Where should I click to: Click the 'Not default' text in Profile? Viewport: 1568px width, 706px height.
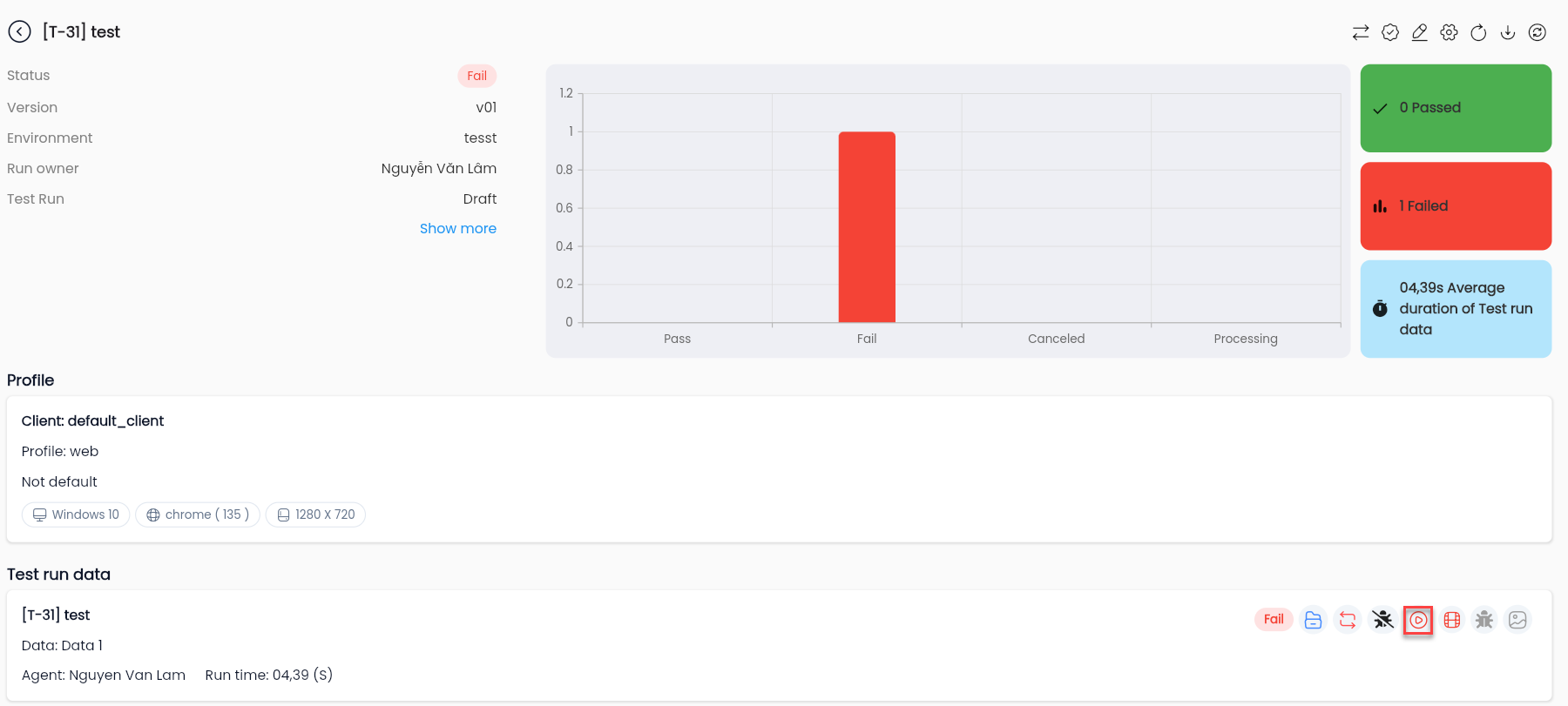click(x=59, y=482)
